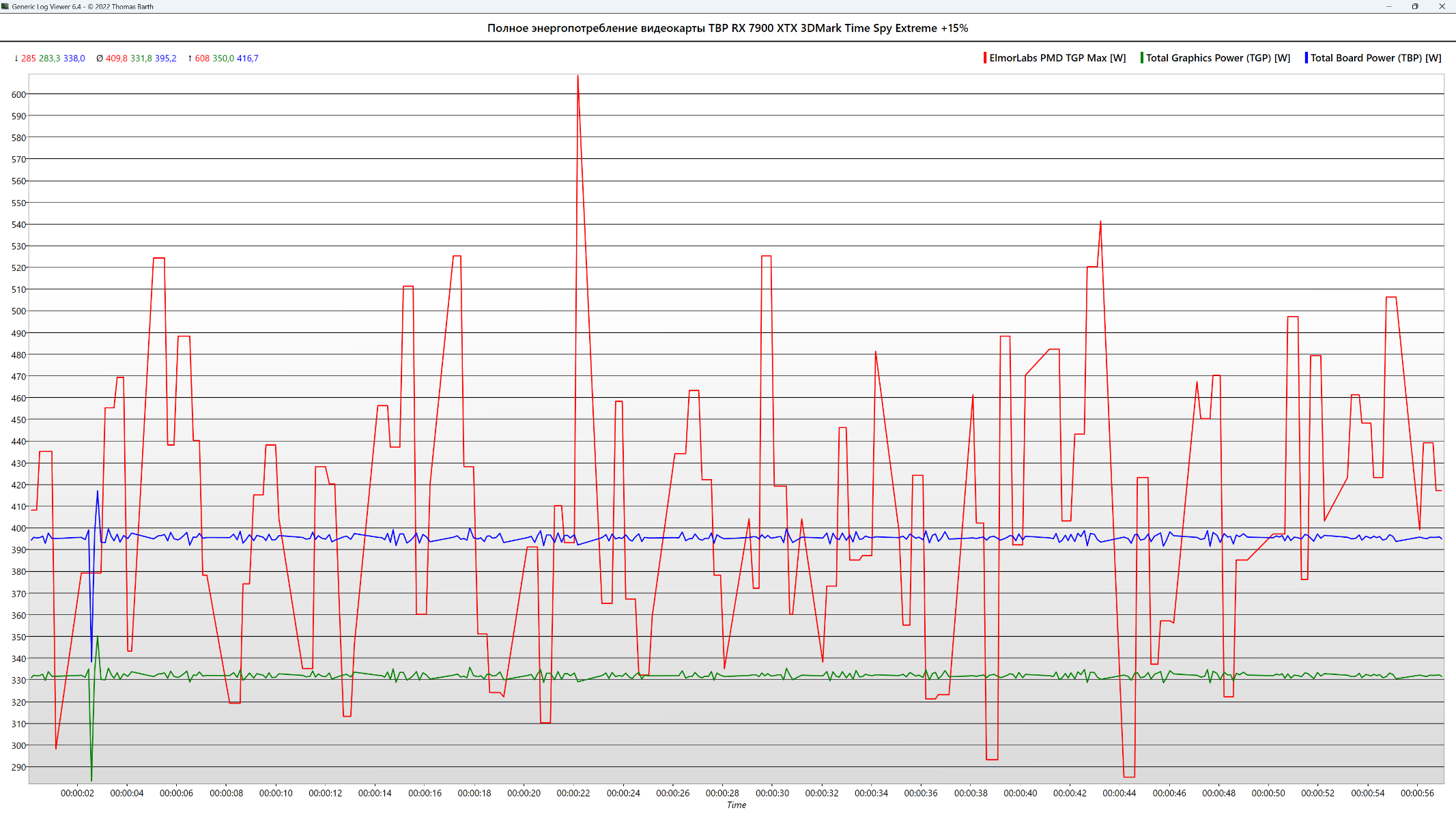This screenshot has height=819, width=1456.
Task: Toggle Total Board Power (TBP) series label
Action: point(1375,58)
